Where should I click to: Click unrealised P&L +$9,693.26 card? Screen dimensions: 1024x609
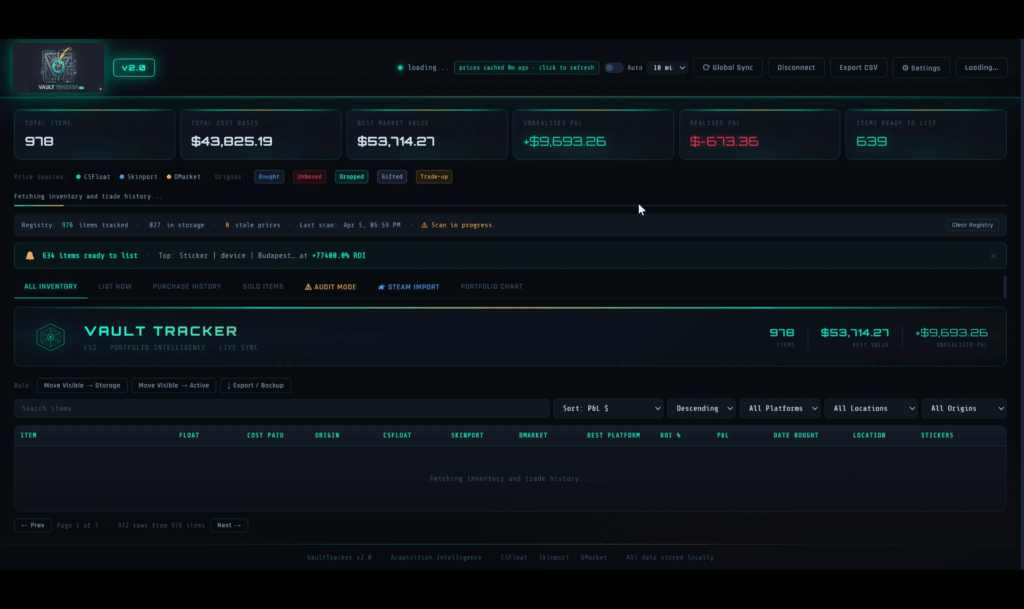pos(593,134)
